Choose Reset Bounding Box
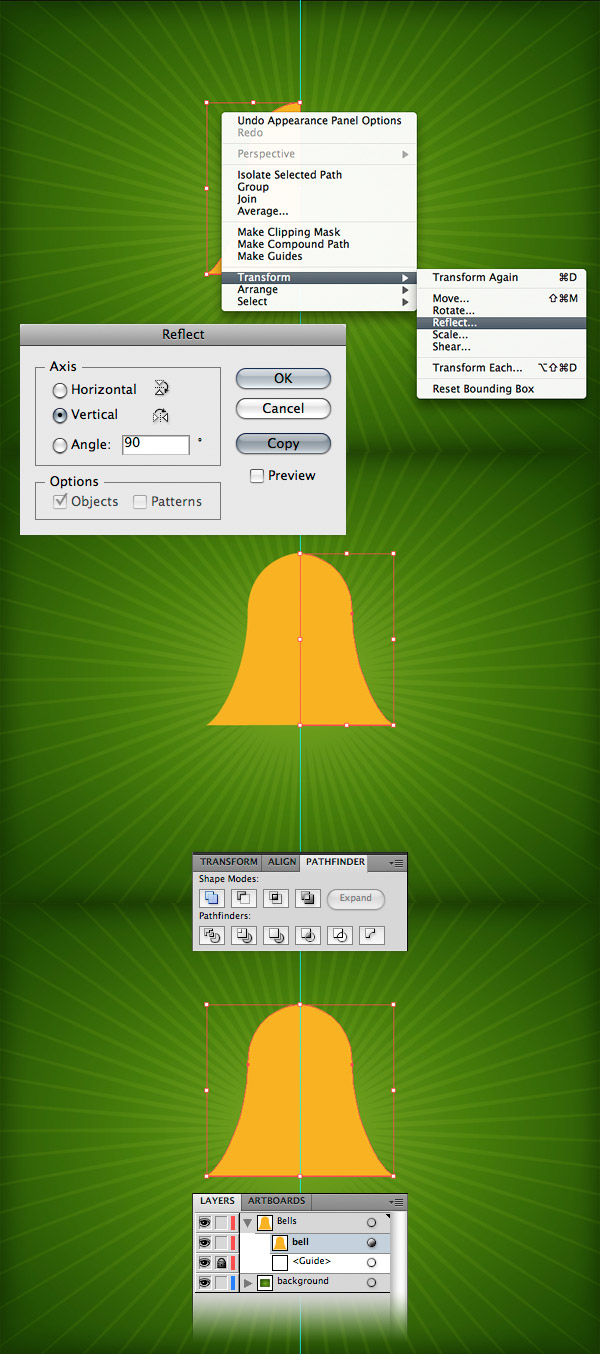 click(x=501, y=389)
